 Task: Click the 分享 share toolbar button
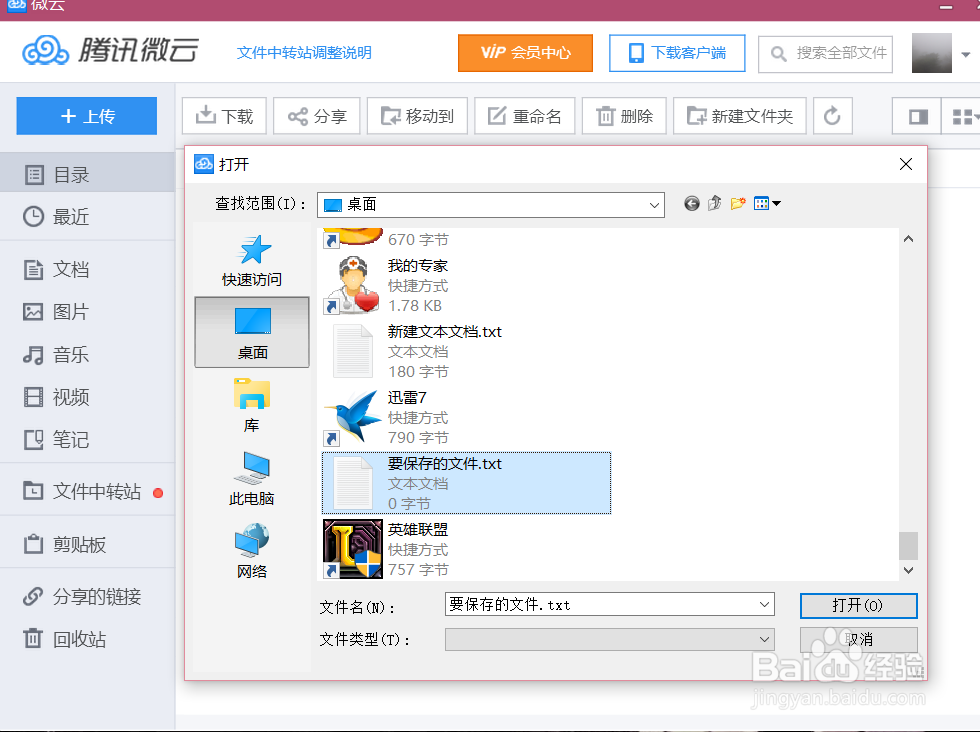click(317, 116)
